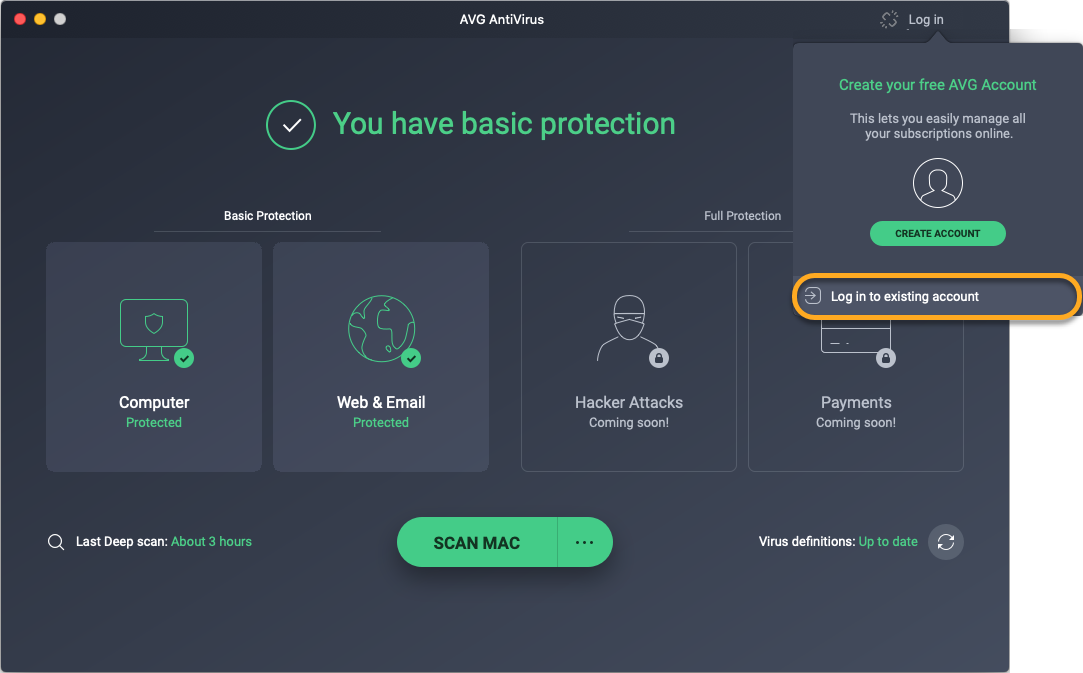
Task: Click the green check badge on Computer icon
Action: point(184,358)
